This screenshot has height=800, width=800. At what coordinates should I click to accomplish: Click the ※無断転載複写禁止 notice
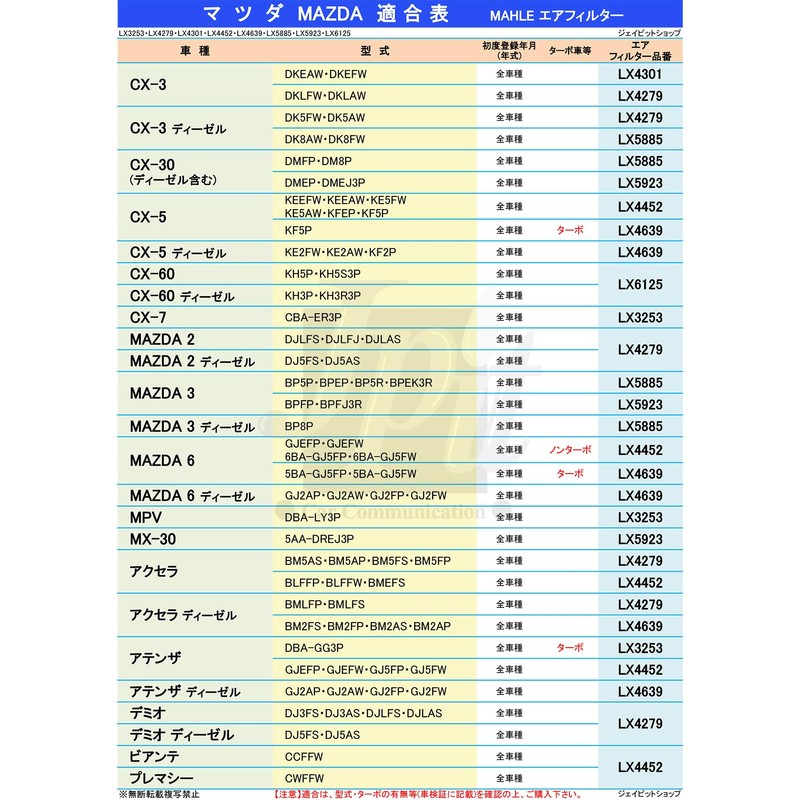(159, 794)
